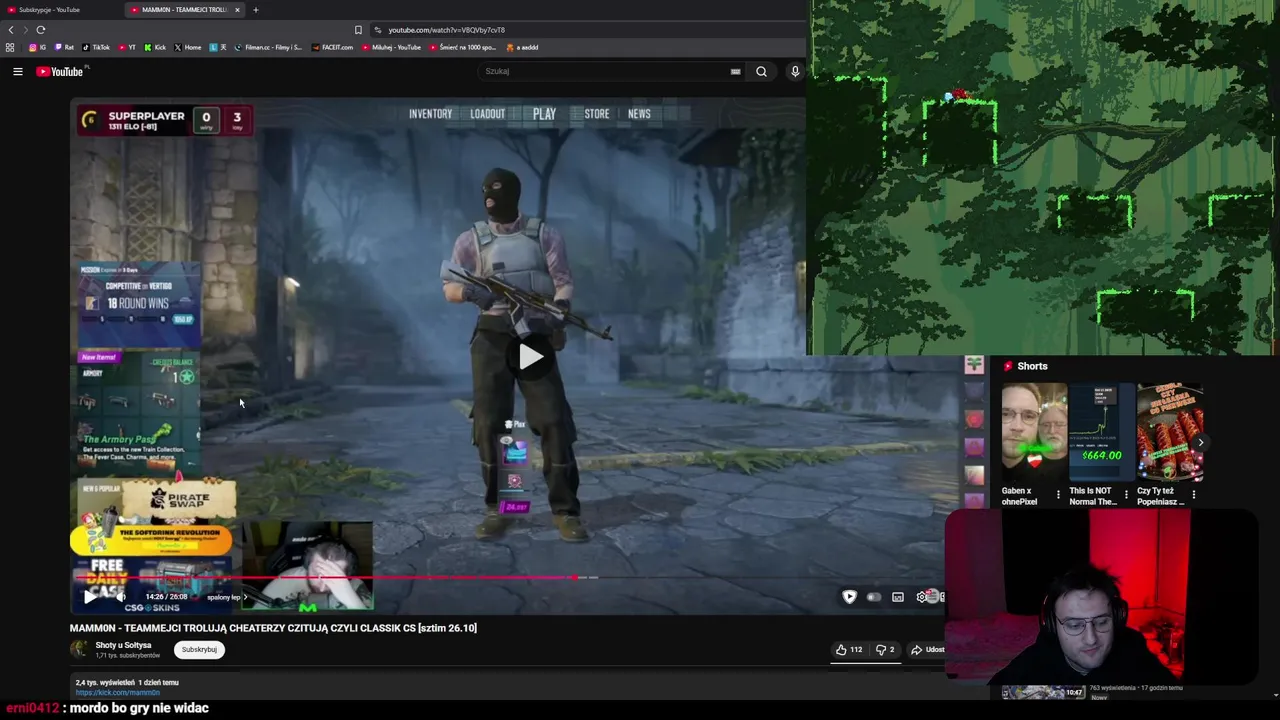Open the a aaddd bookmark
The width and height of the screenshot is (1280, 720).
(523, 47)
